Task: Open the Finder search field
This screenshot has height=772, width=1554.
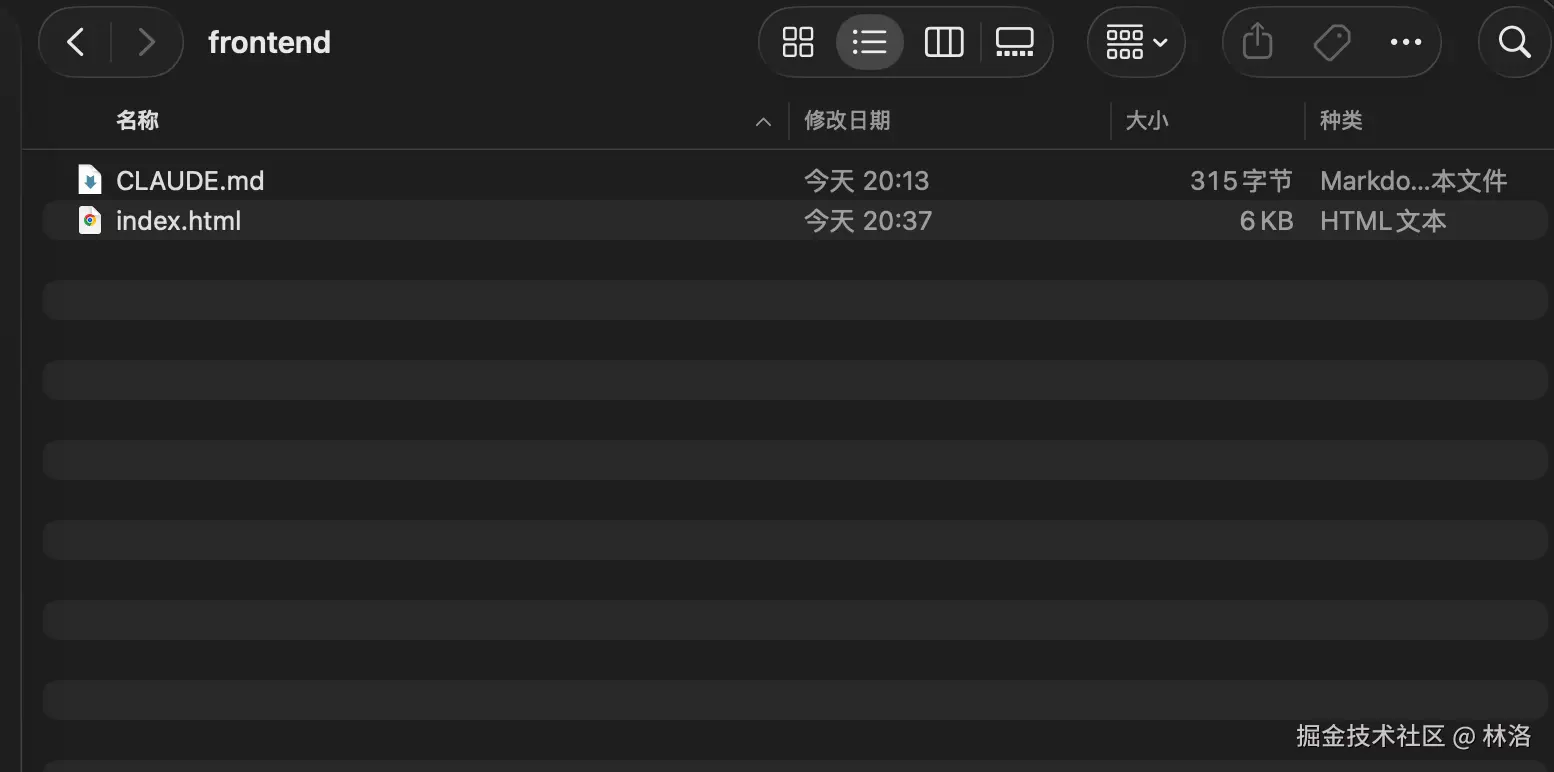Action: pyautogui.click(x=1515, y=42)
